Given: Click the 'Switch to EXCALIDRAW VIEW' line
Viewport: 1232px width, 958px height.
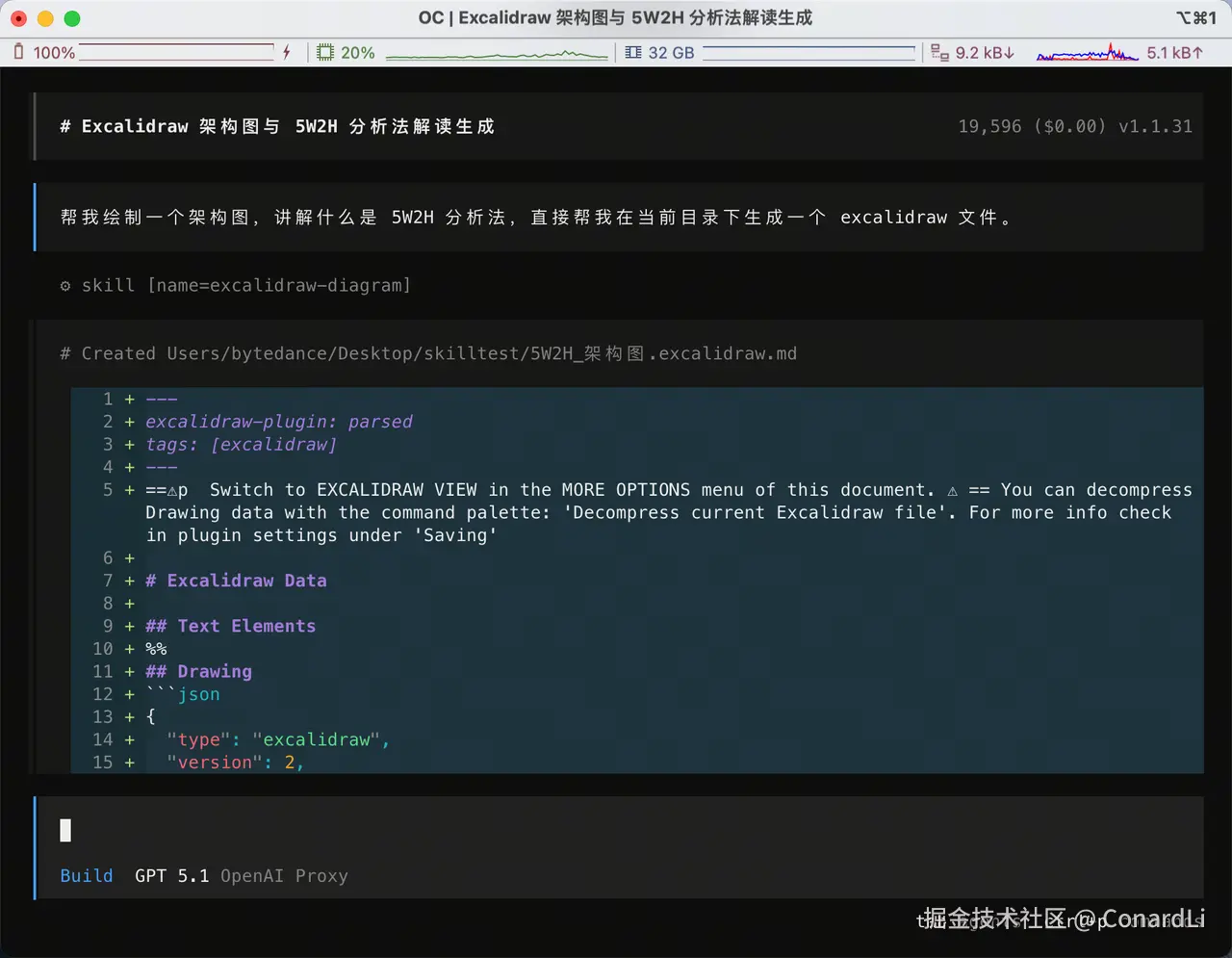Looking at the screenshot, I should coord(669,512).
